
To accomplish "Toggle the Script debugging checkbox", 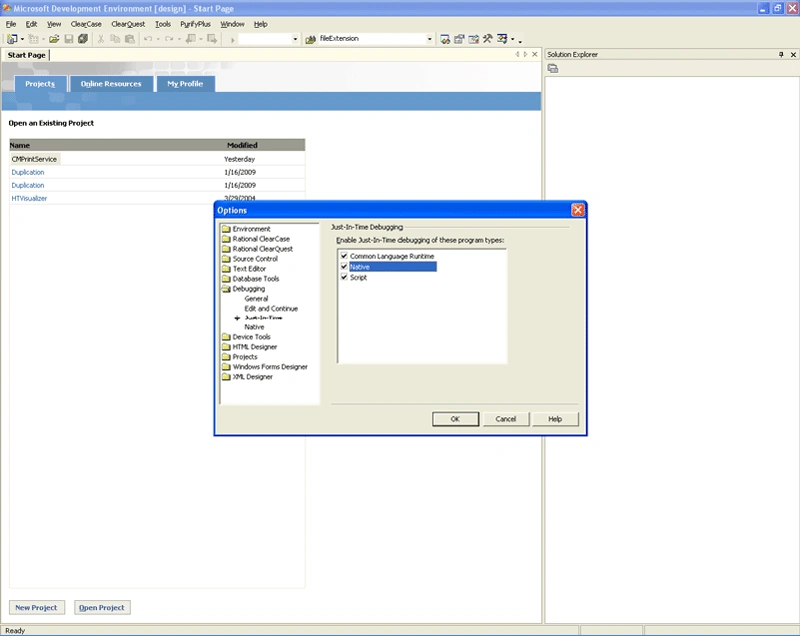I will (344, 277).
